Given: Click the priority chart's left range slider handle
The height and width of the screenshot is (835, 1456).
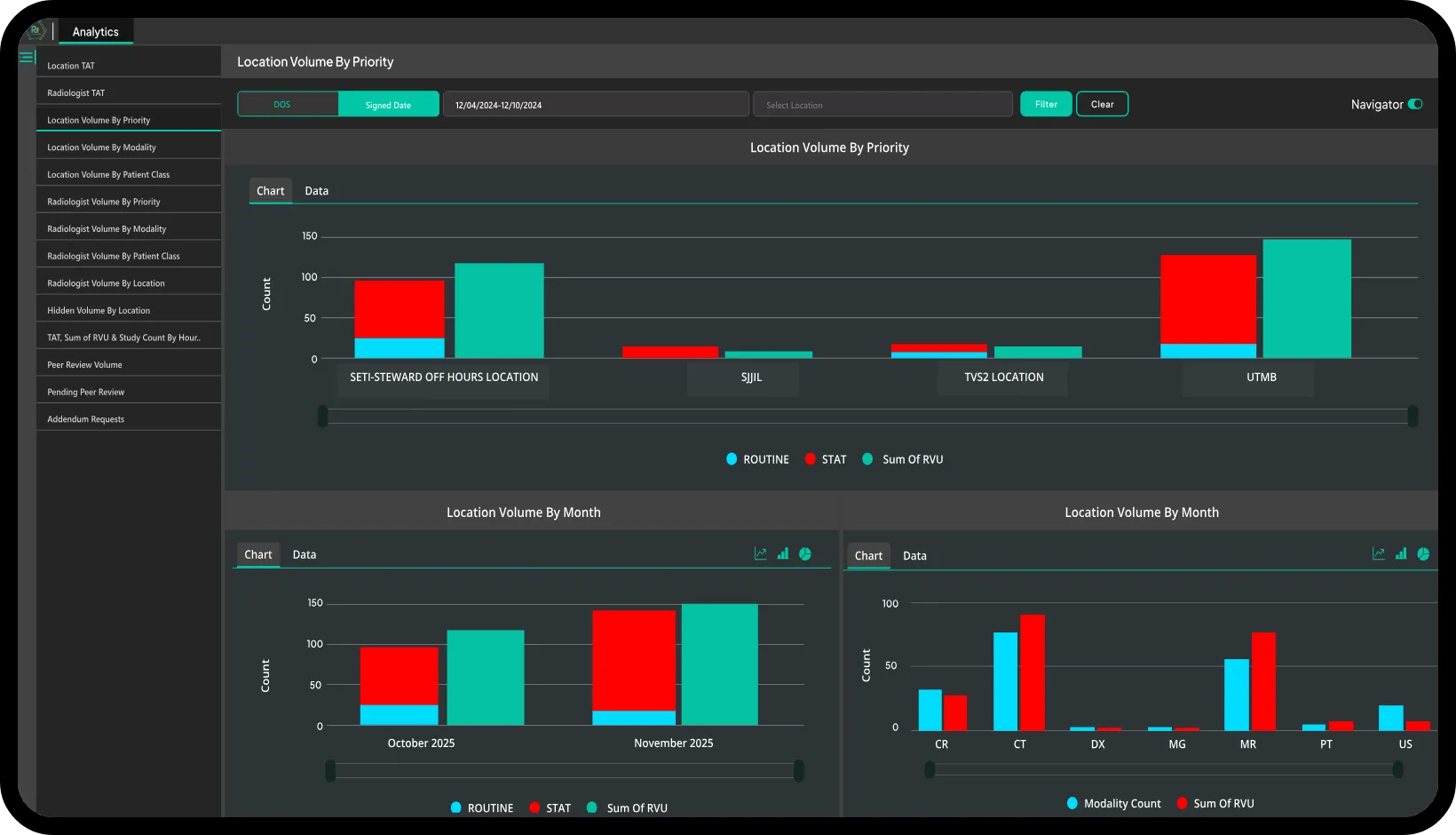Looking at the screenshot, I should coord(323,416).
